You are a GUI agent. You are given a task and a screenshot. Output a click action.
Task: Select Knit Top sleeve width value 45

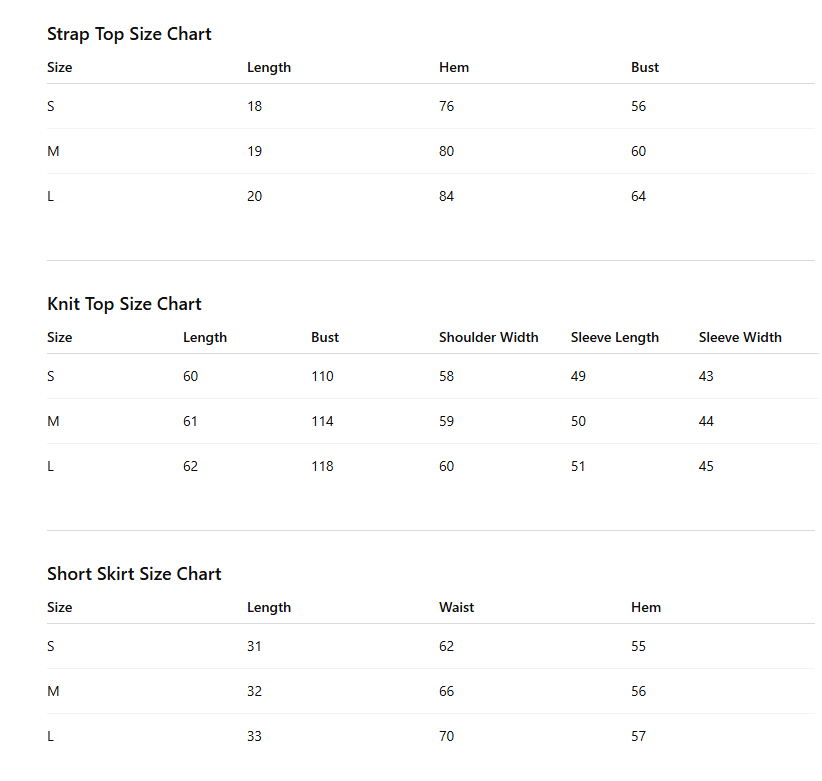coord(706,467)
